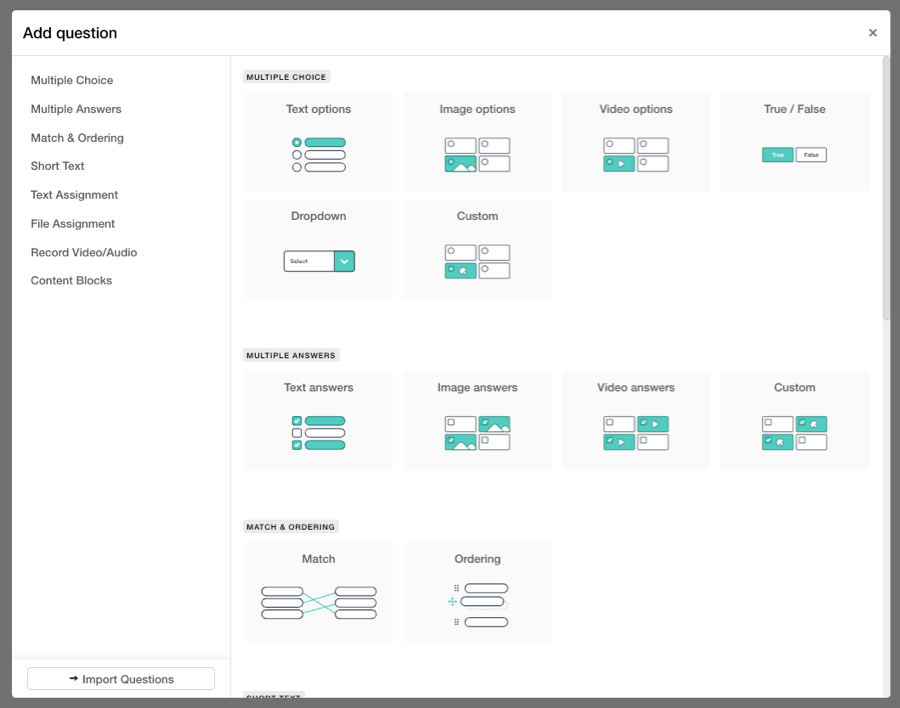900x708 pixels.
Task: Go to Record Video/Audio category
Action: point(84,252)
